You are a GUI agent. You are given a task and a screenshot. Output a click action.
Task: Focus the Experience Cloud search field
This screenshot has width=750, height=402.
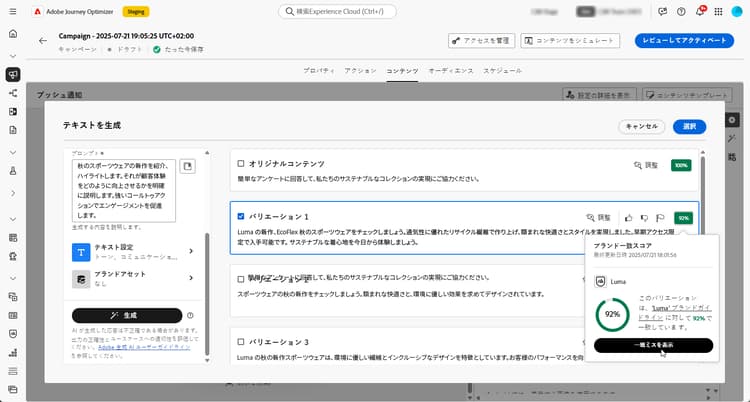tap(337, 11)
